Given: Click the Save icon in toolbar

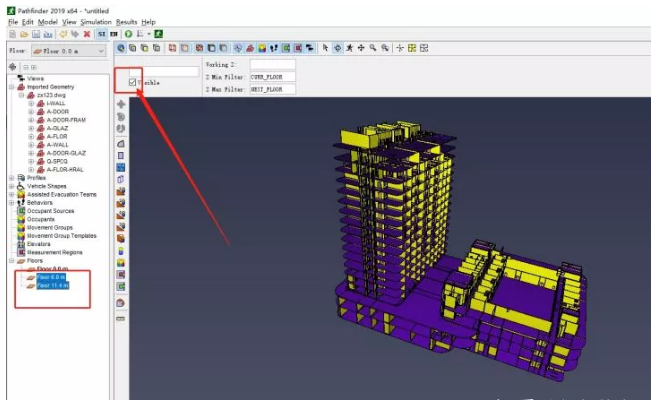Looking at the screenshot, I should [x=37, y=34].
